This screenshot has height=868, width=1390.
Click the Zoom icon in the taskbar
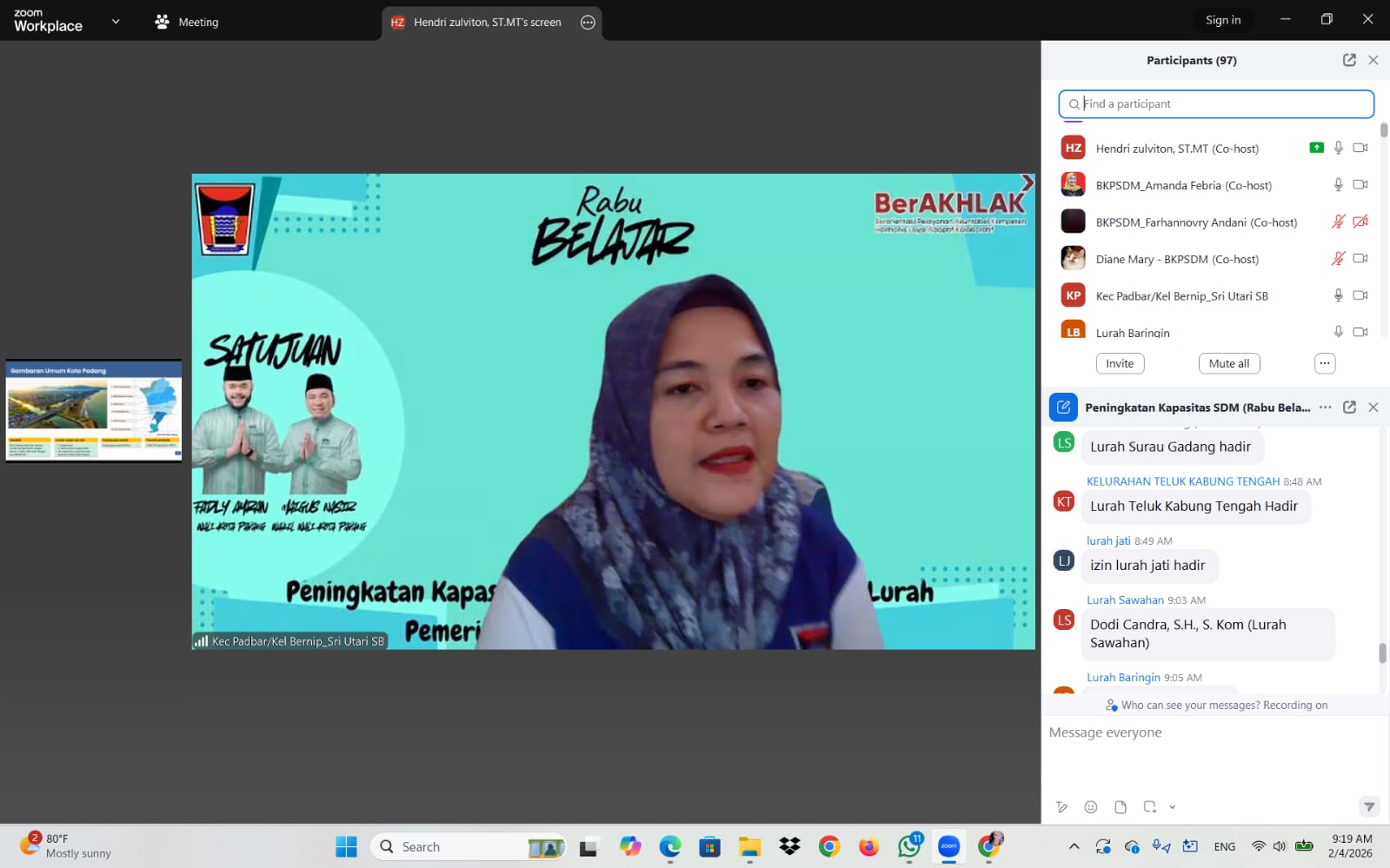(948, 846)
